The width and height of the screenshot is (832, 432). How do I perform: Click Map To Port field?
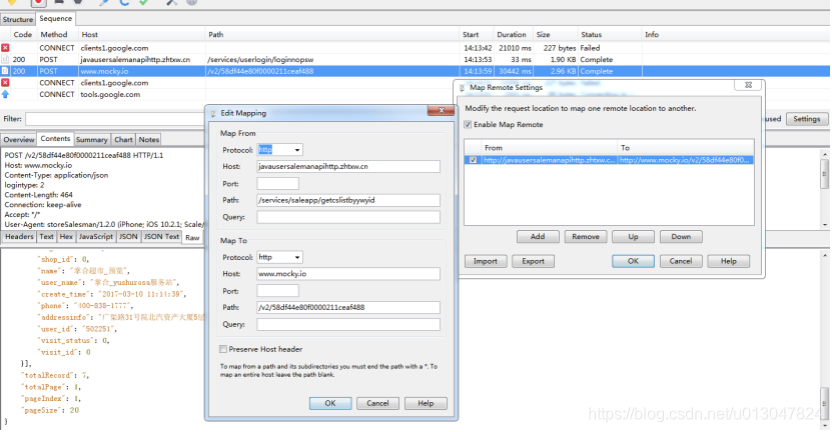tap(278, 291)
